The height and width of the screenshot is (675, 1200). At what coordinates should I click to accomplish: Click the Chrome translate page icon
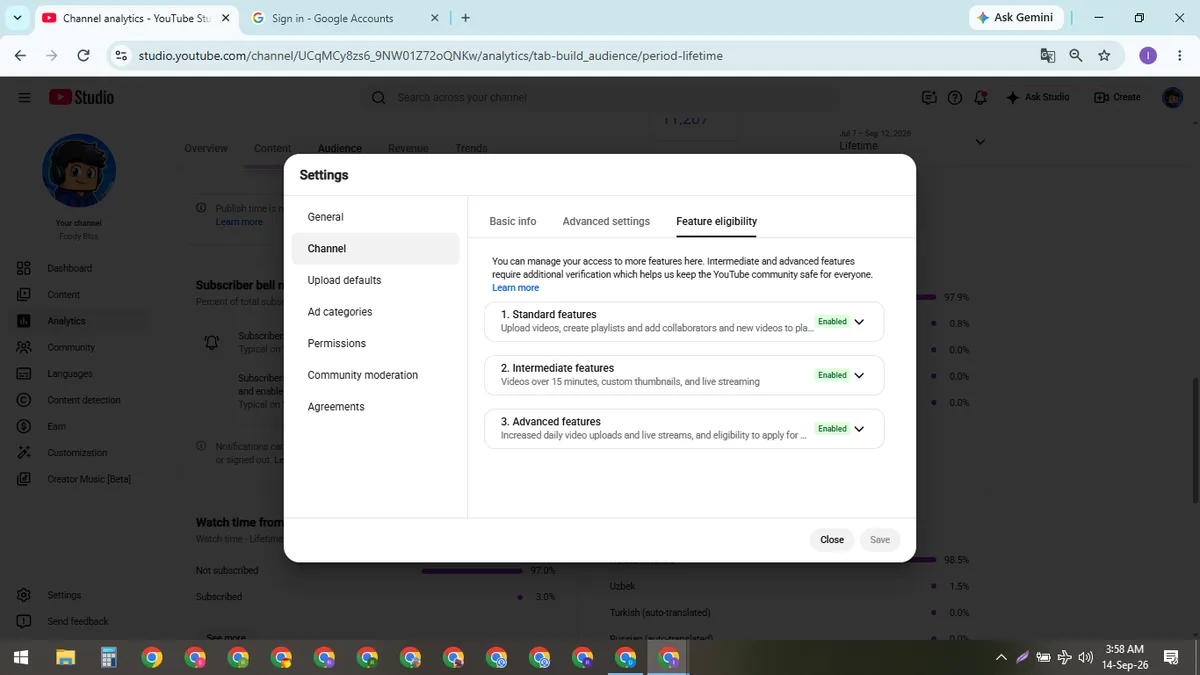point(1048,56)
